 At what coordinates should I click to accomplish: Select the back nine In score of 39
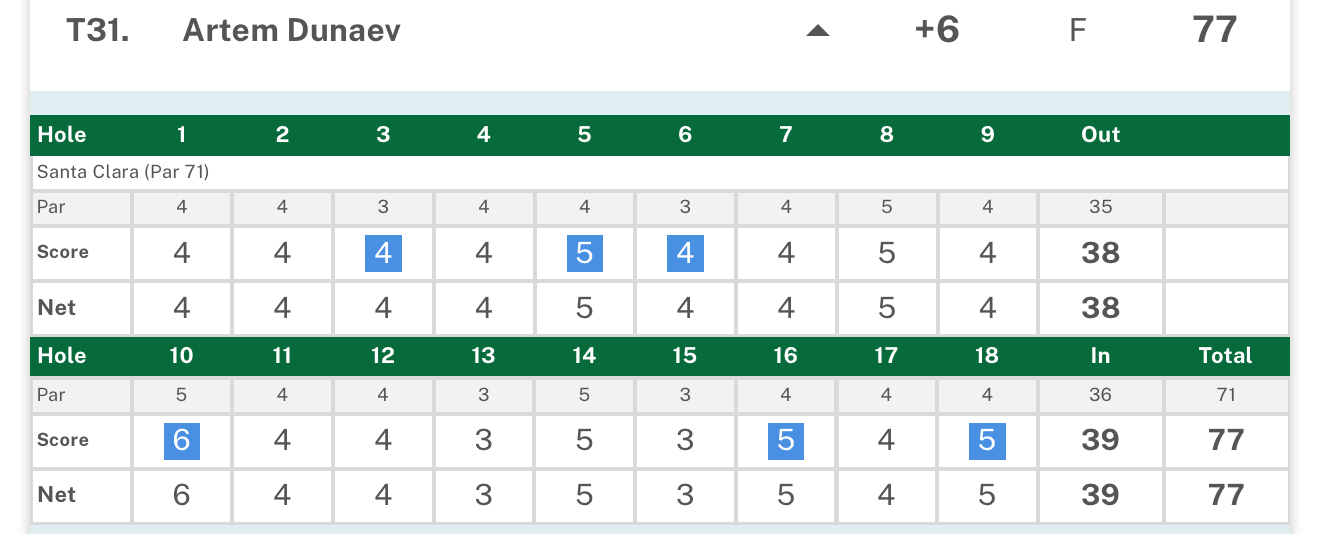click(1100, 440)
